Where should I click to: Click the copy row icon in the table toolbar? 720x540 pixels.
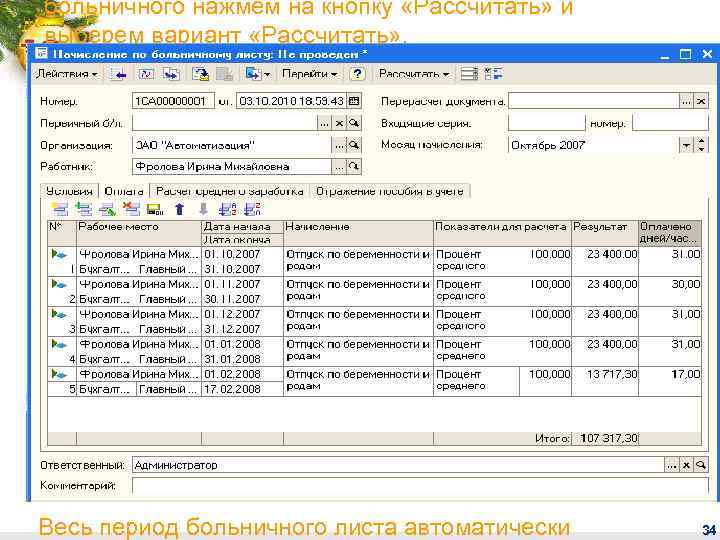pyautogui.click(x=84, y=209)
